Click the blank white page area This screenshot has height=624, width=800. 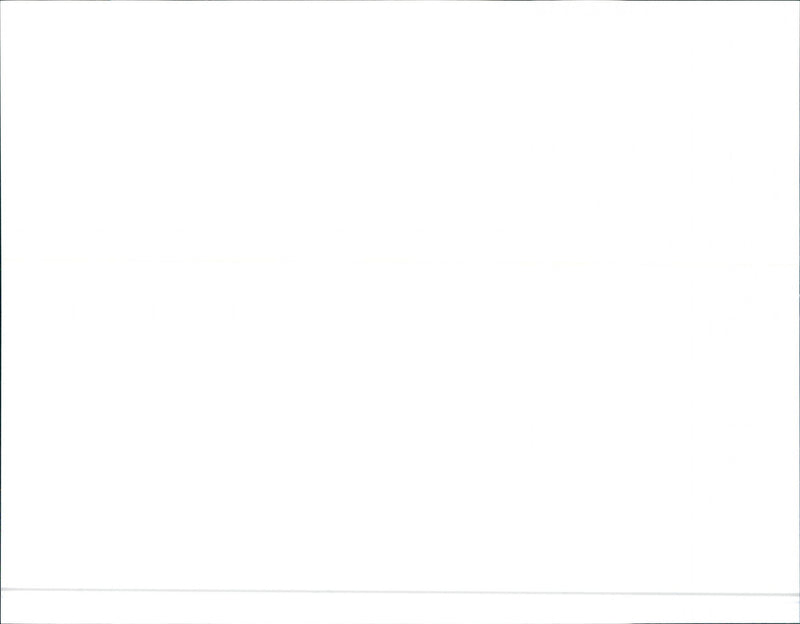pyautogui.click(x=400, y=294)
